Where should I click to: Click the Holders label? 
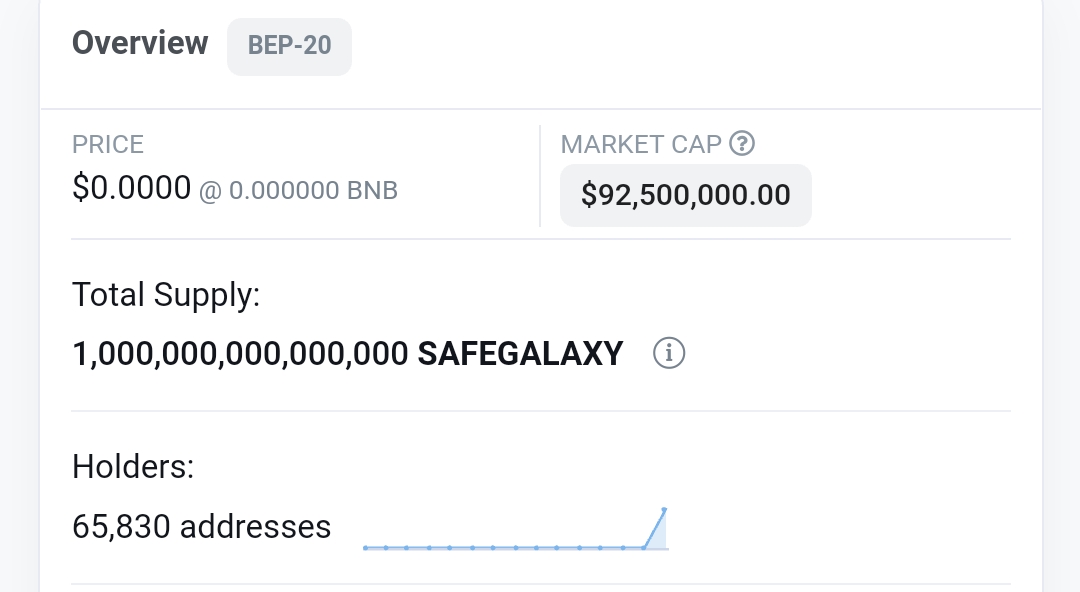pyautogui.click(x=133, y=466)
